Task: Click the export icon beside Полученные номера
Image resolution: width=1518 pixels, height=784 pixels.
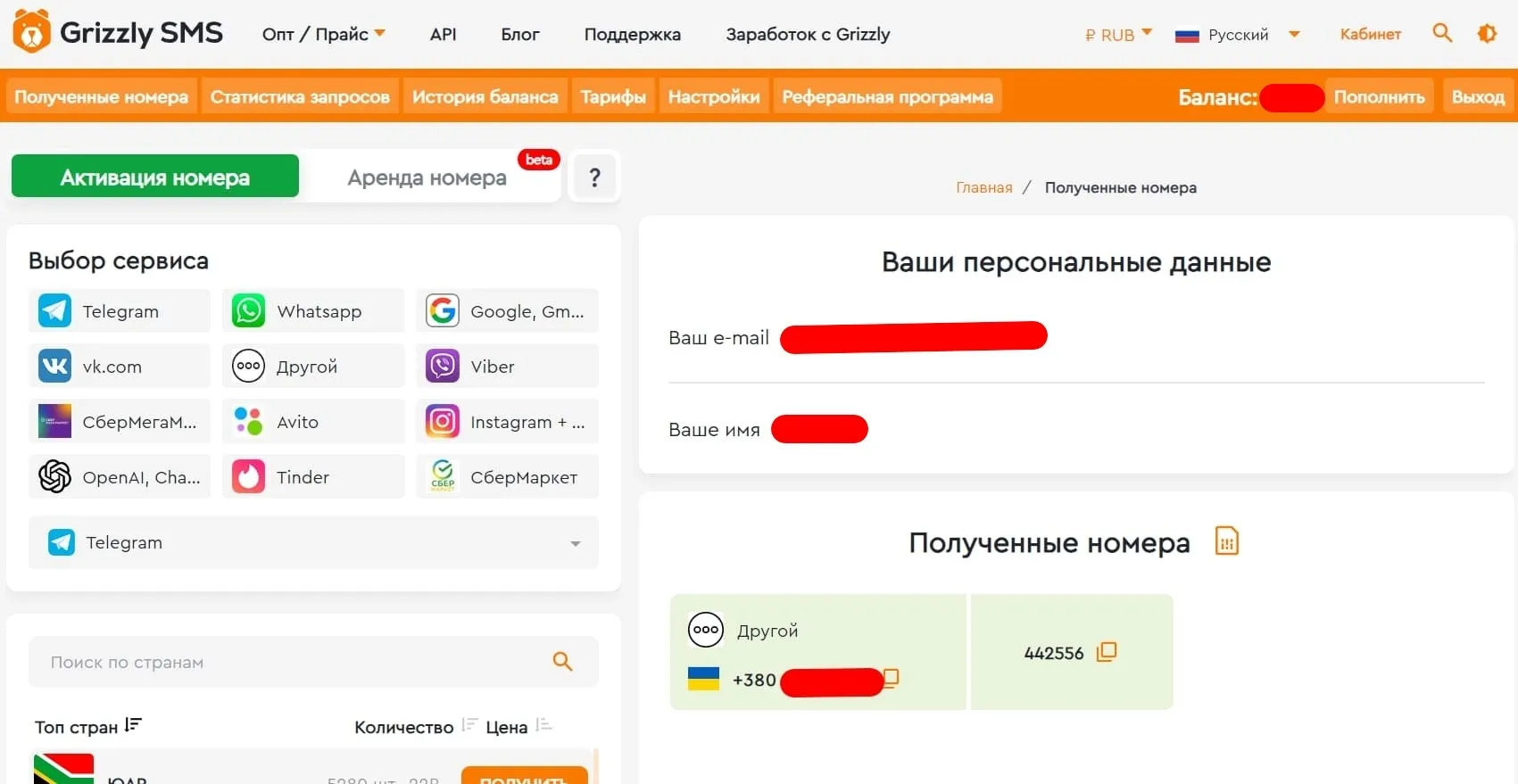Action: pyautogui.click(x=1227, y=541)
